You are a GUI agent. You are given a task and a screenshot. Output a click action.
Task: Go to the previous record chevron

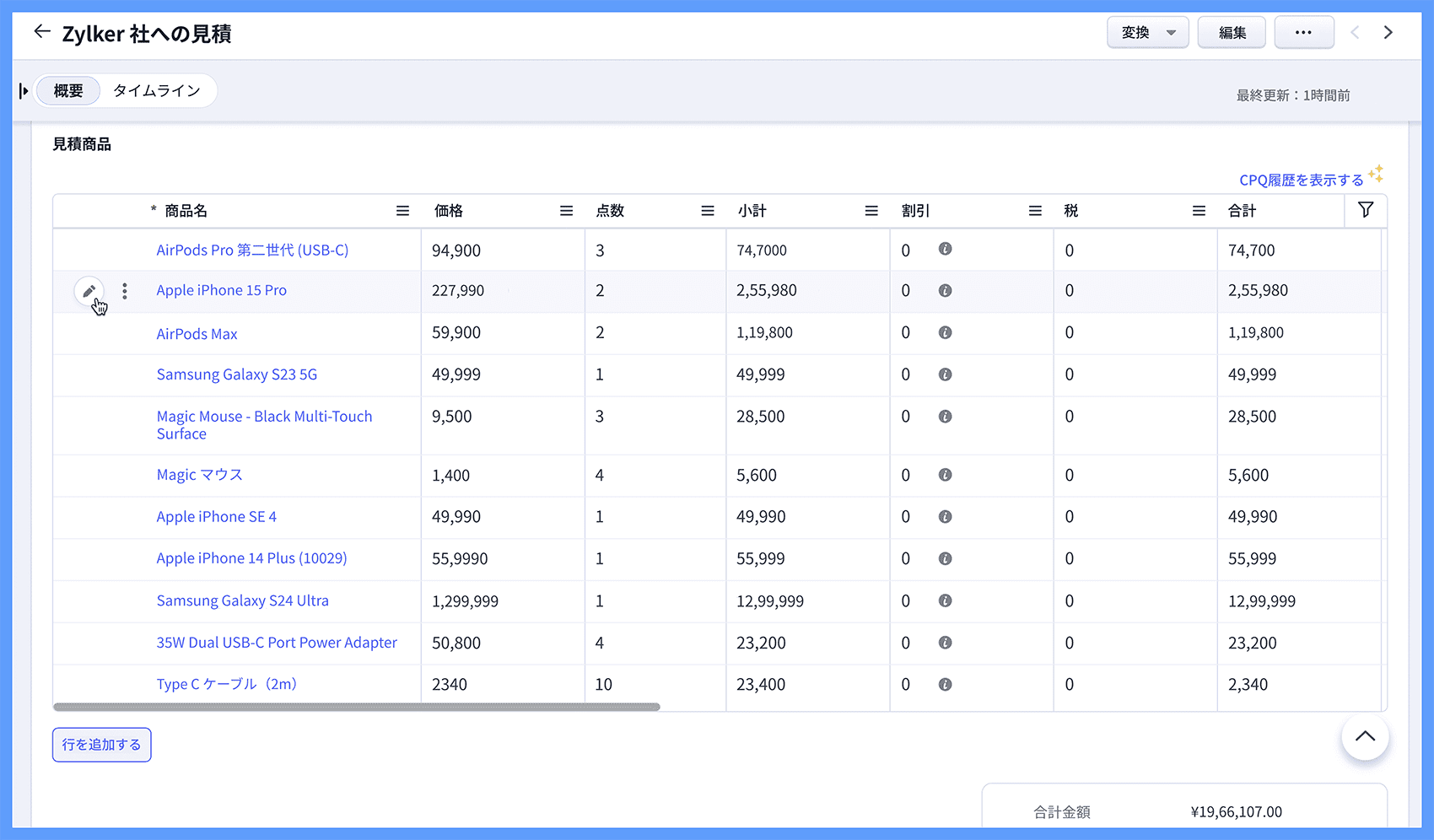(1355, 33)
